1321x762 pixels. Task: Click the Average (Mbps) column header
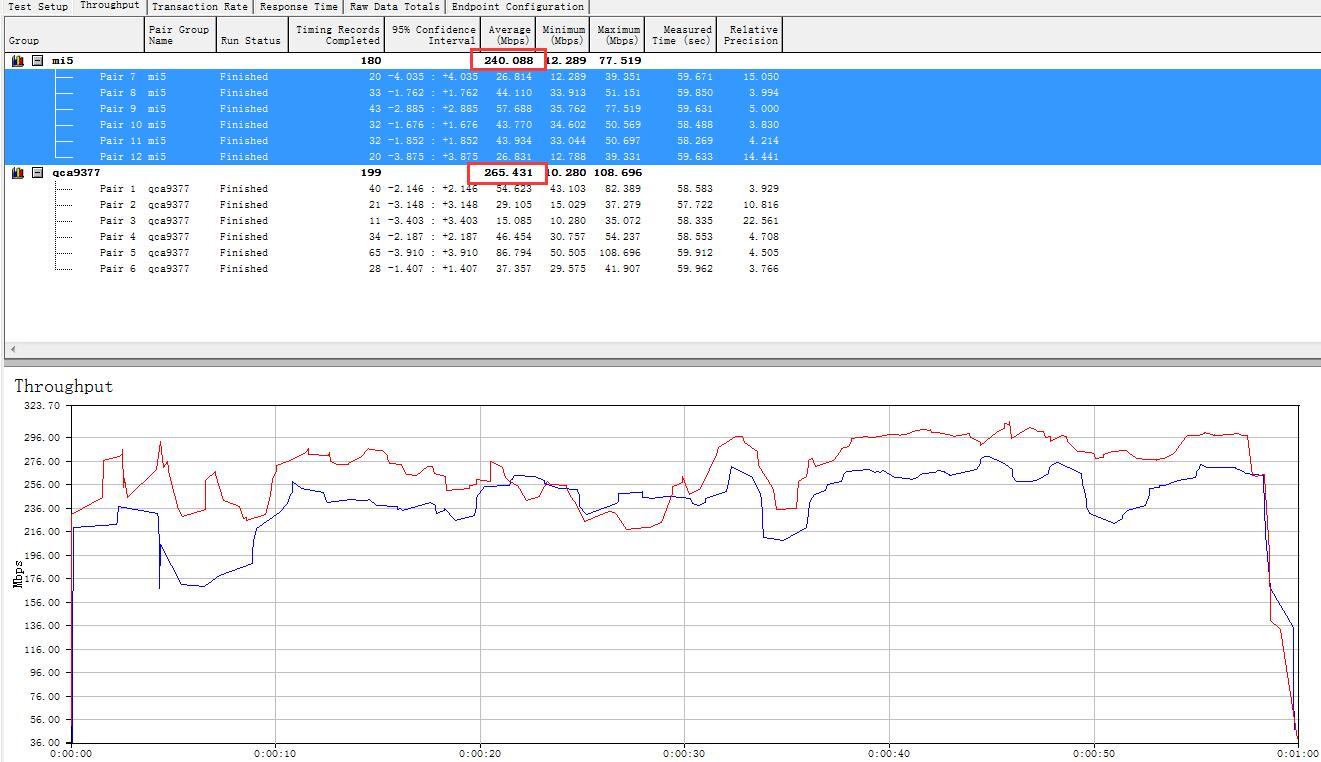tap(509, 35)
